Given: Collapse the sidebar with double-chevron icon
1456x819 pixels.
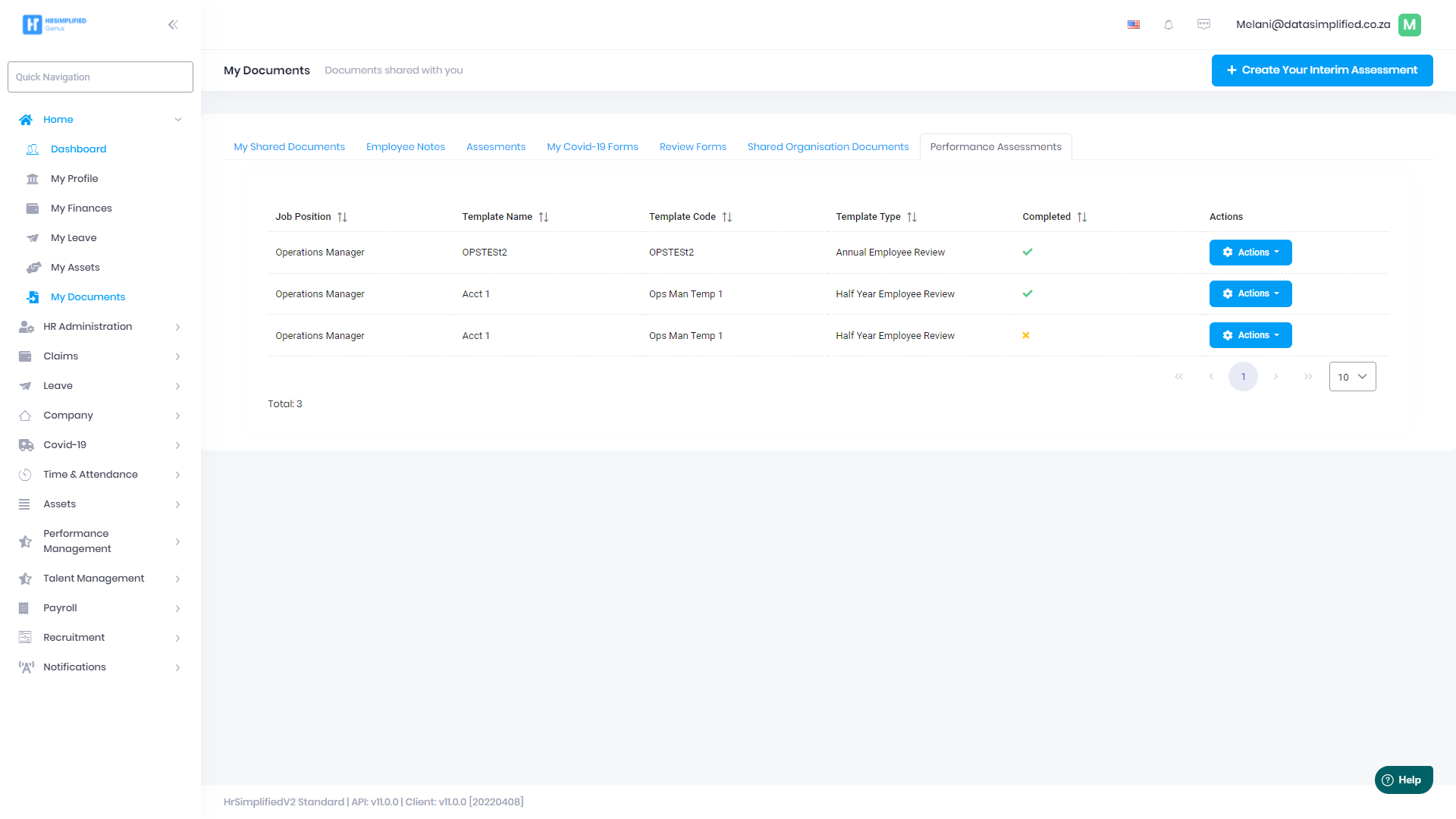Looking at the screenshot, I should (x=173, y=25).
